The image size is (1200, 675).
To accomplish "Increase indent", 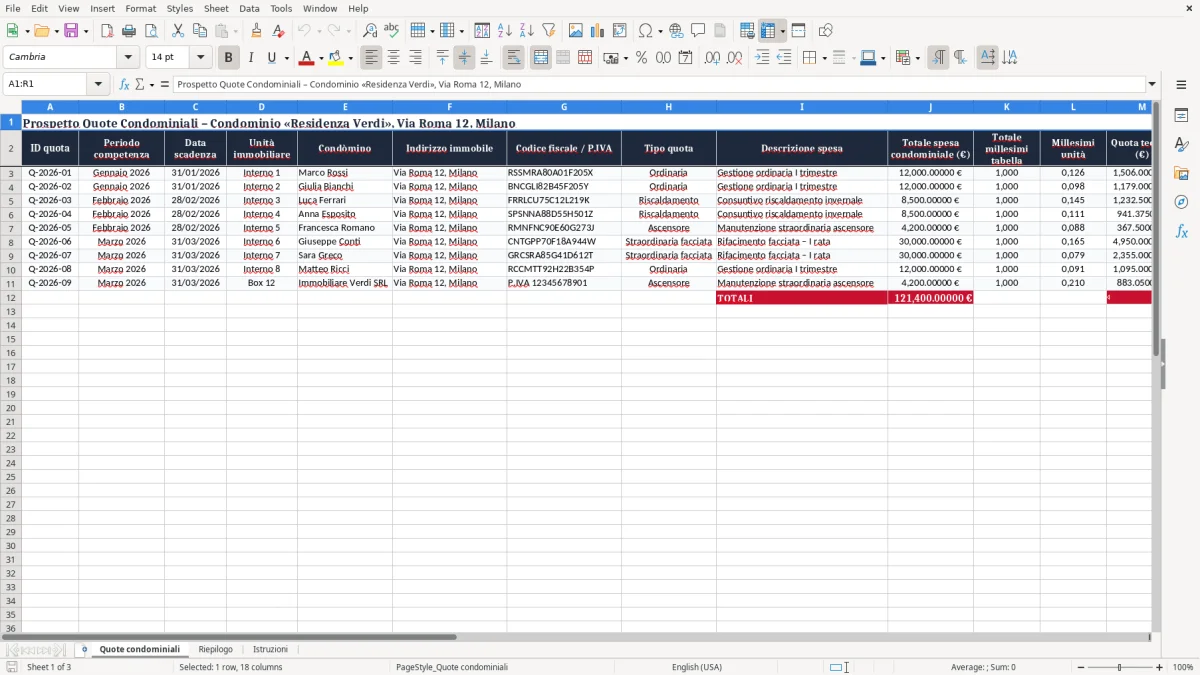I will click(x=762, y=58).
